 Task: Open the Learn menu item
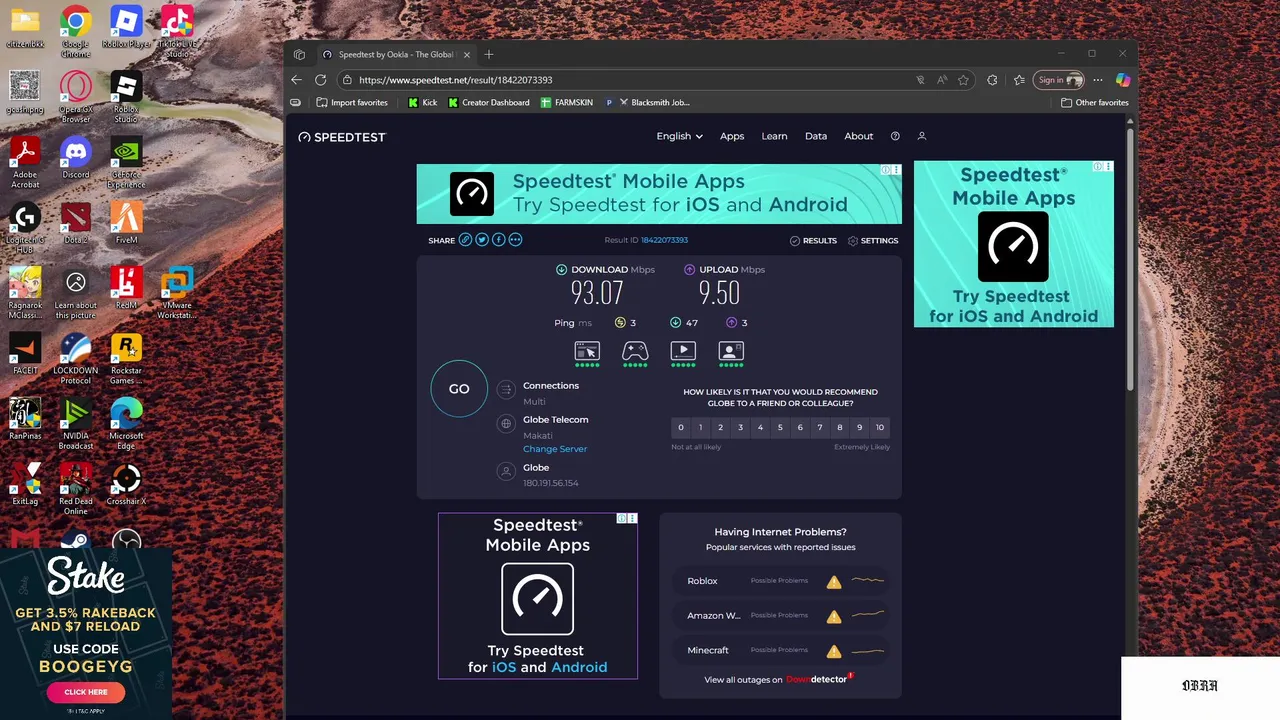coord(774,136)
